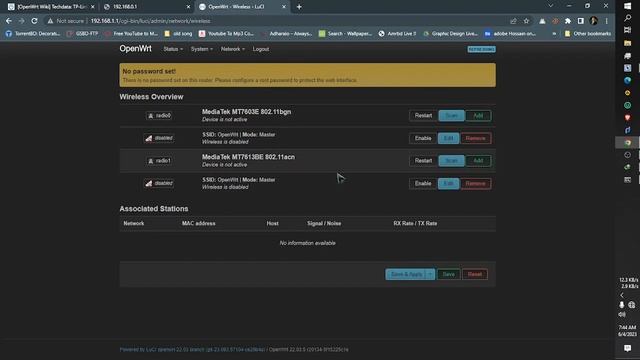Screen dimensions: 640x360
Task: Open the notification center icon
Action: [x=628, y=348]
